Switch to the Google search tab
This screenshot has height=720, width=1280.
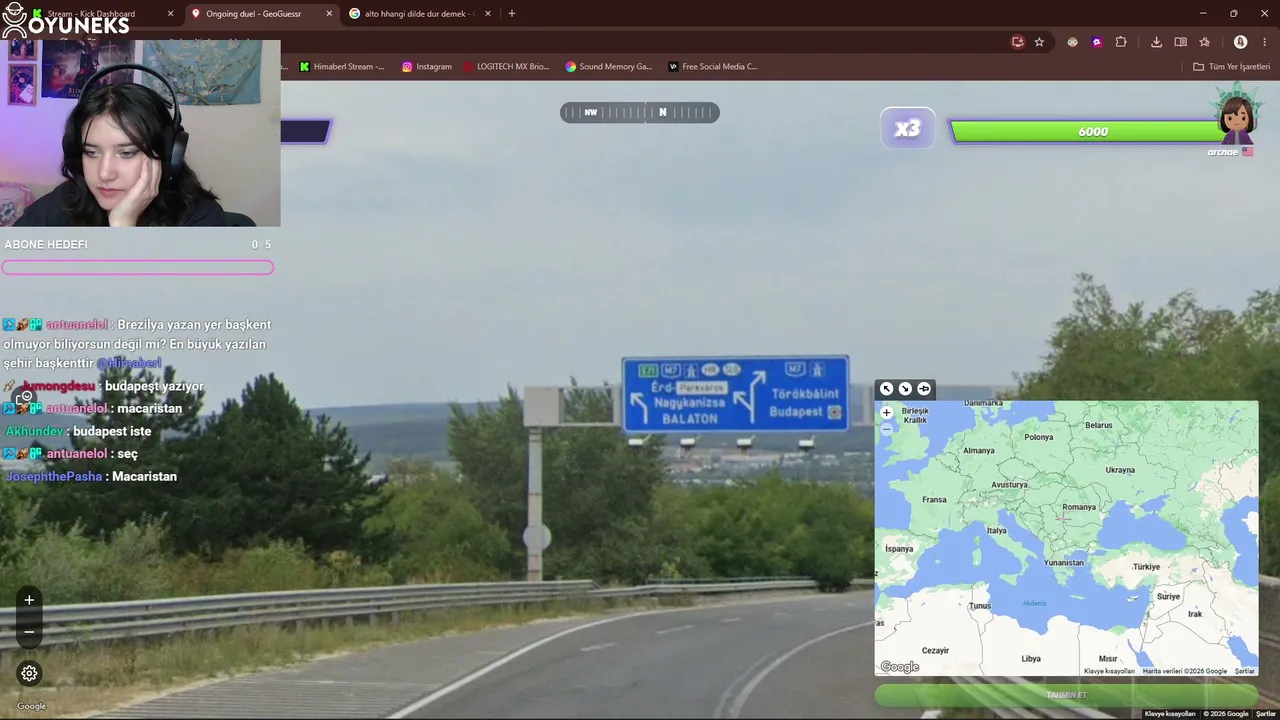point(418,14)
